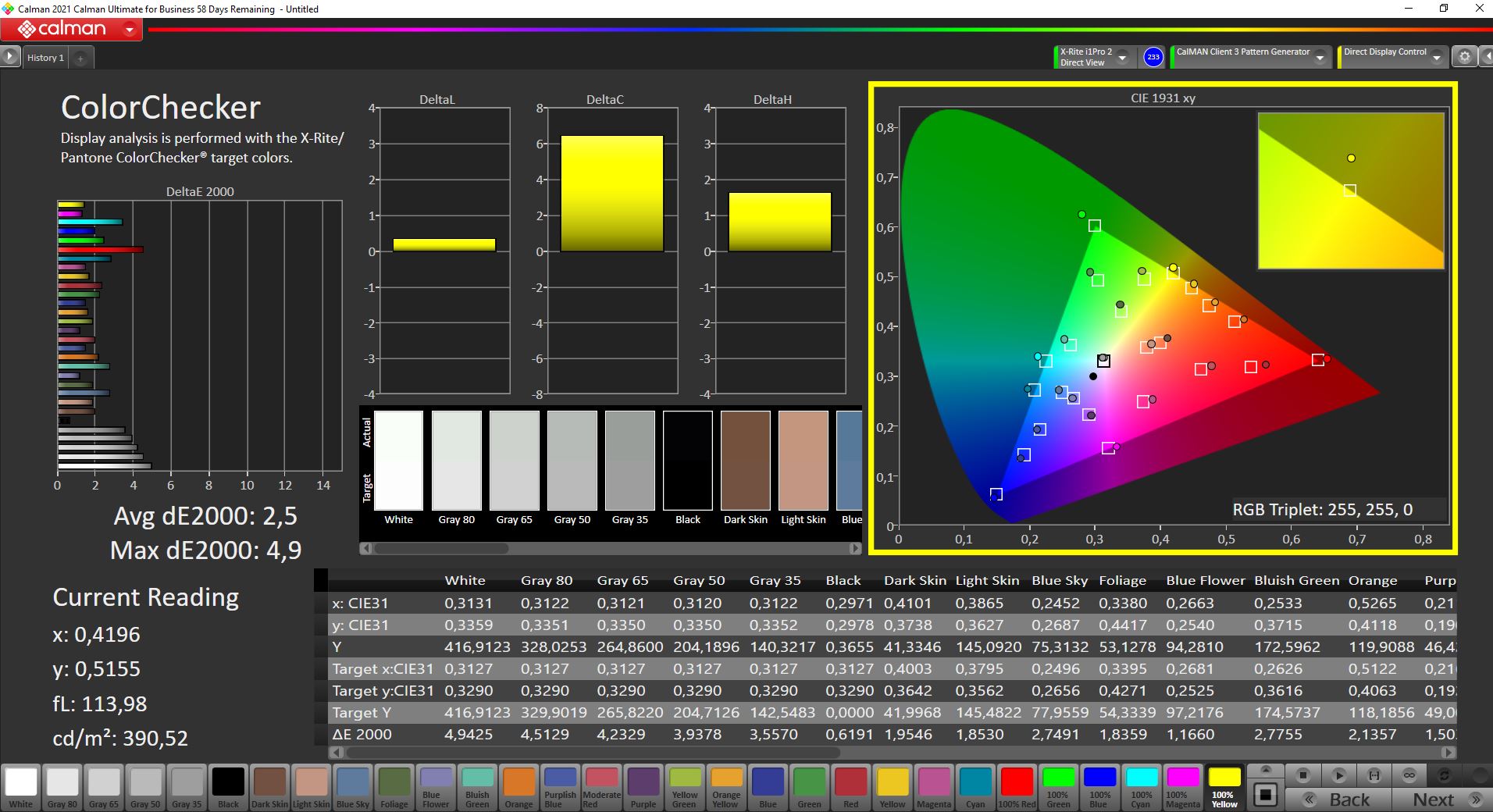Select the Purple patch
Screen dimensions: 1493x812
point(643,787)
